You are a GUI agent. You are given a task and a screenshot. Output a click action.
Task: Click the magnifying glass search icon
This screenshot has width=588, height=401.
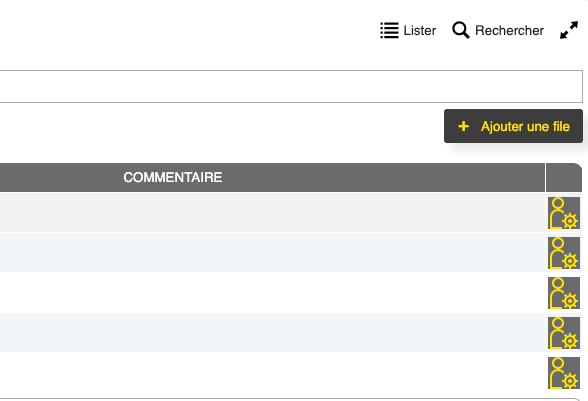(x=460, y=30)
